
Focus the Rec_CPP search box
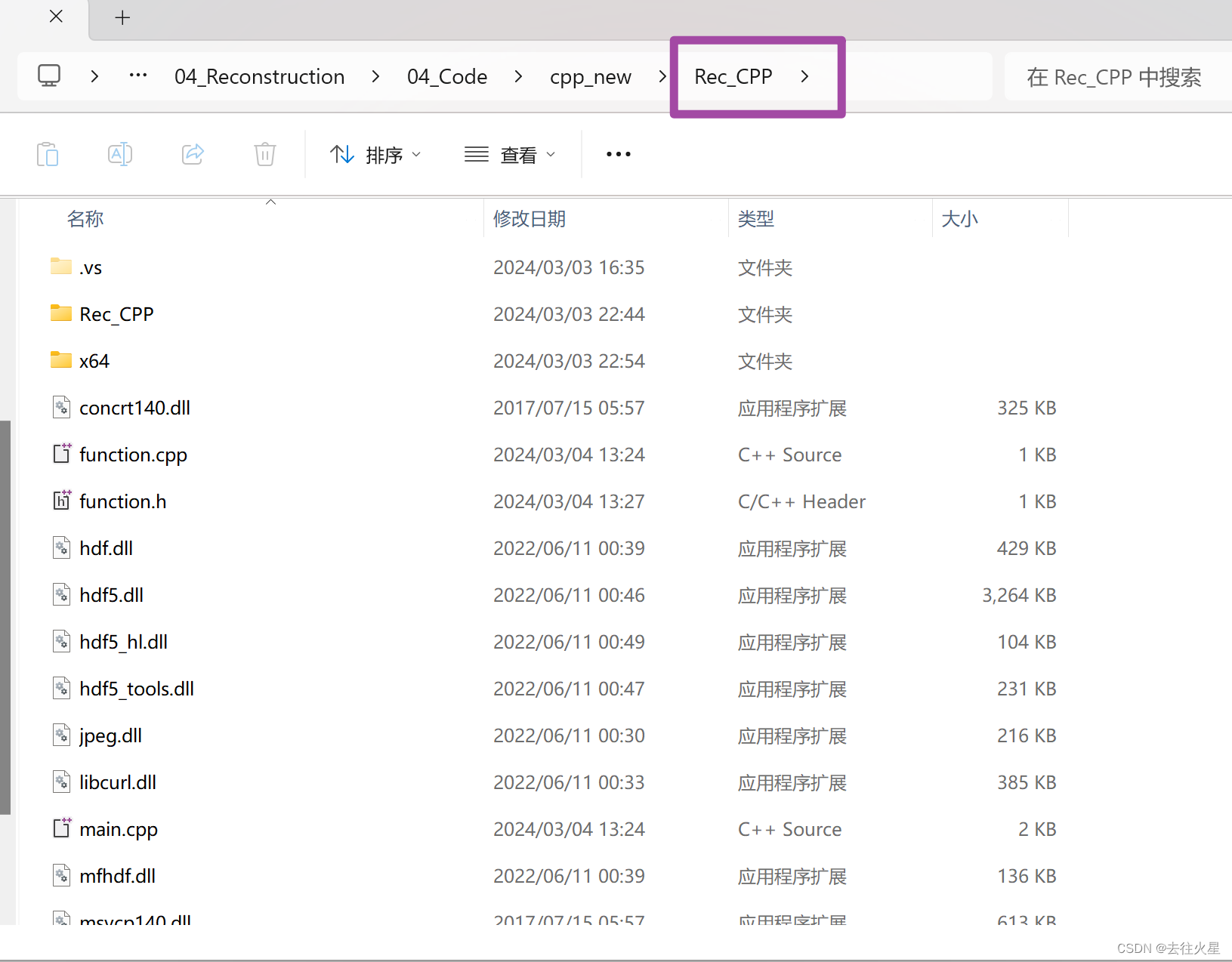pyautogui.click(x=1118, y=76)
